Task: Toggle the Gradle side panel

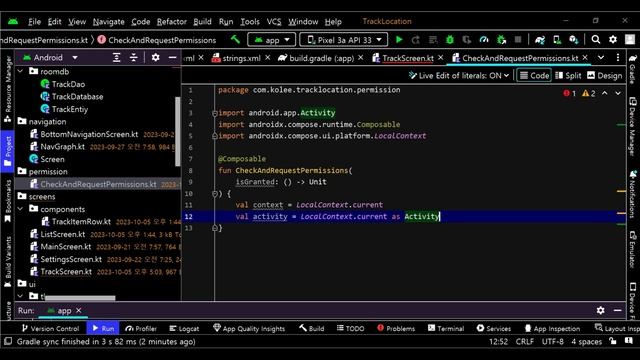Action: click(633, 69)
